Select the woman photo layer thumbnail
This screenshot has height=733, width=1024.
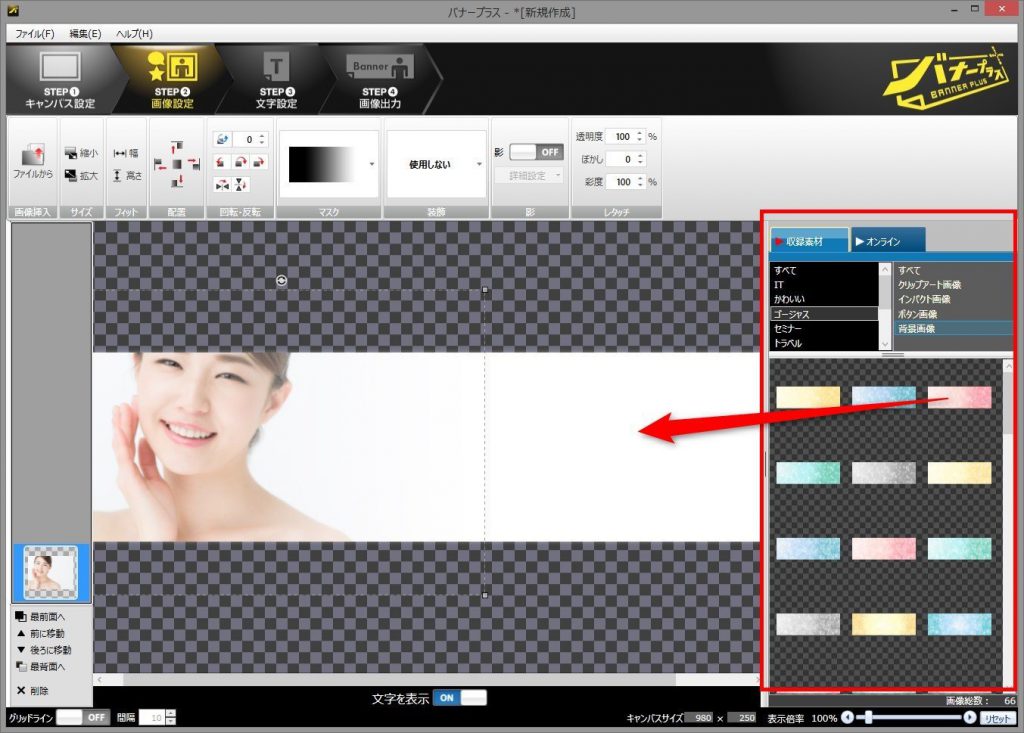click(51, 573)
